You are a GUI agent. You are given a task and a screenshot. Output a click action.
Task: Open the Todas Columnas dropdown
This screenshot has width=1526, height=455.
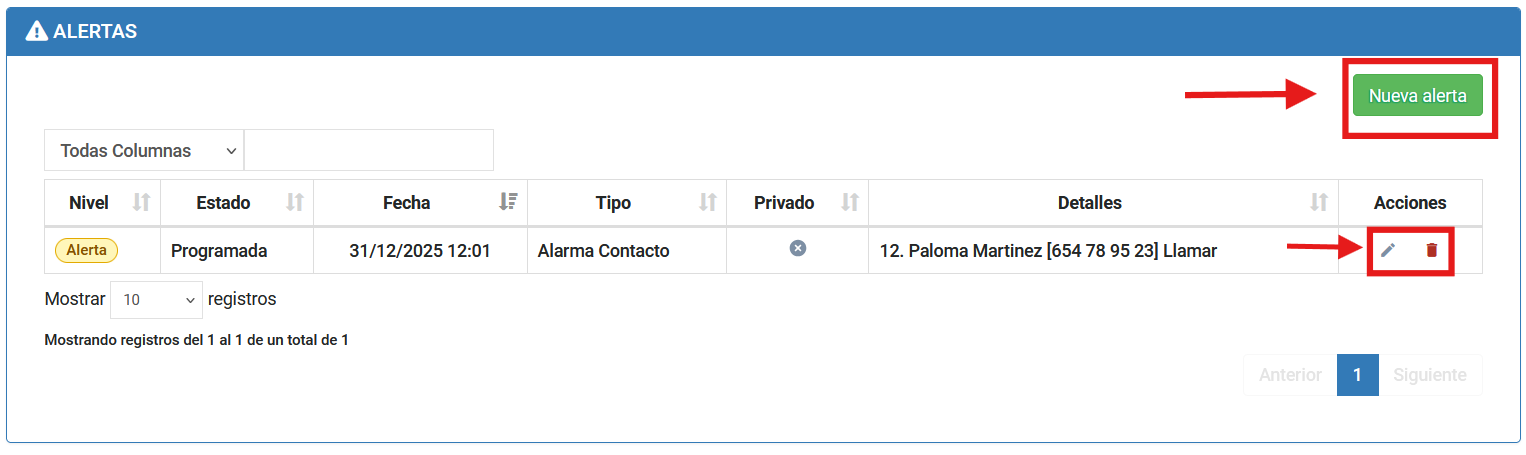(144, 151)
